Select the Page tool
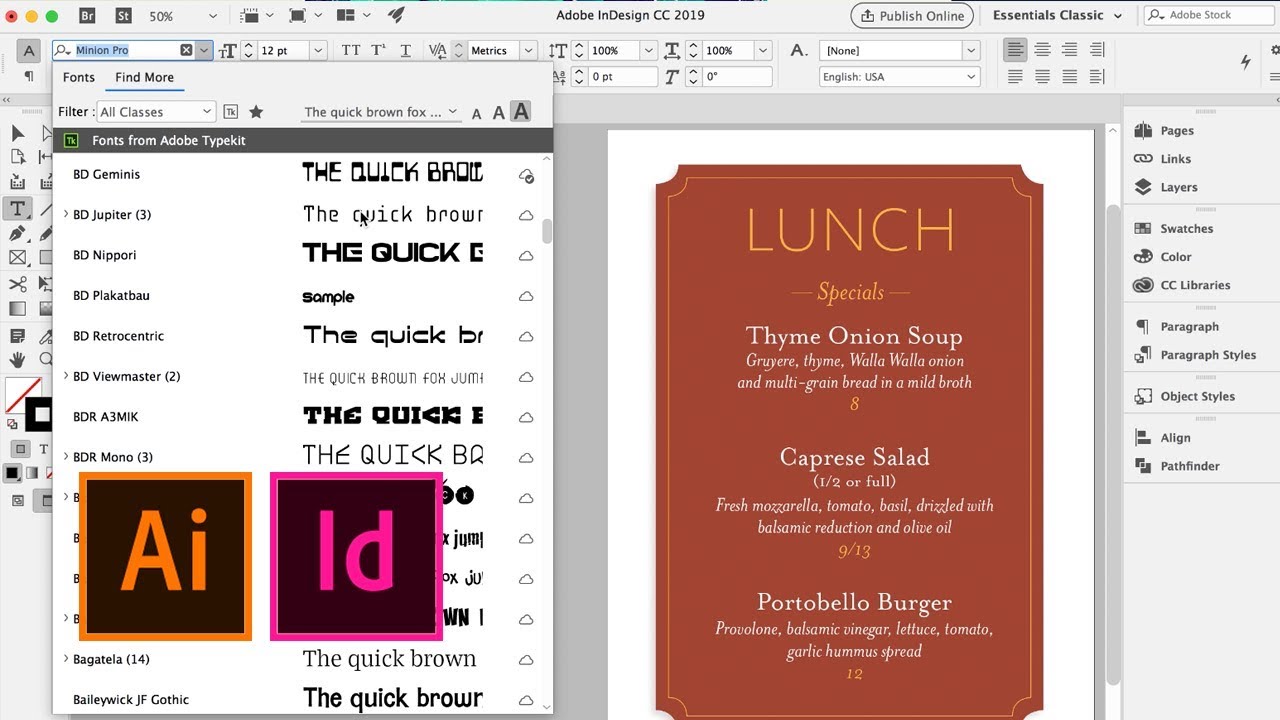Viewport: 1280px width, 720px height. click(x=17, y=157)
